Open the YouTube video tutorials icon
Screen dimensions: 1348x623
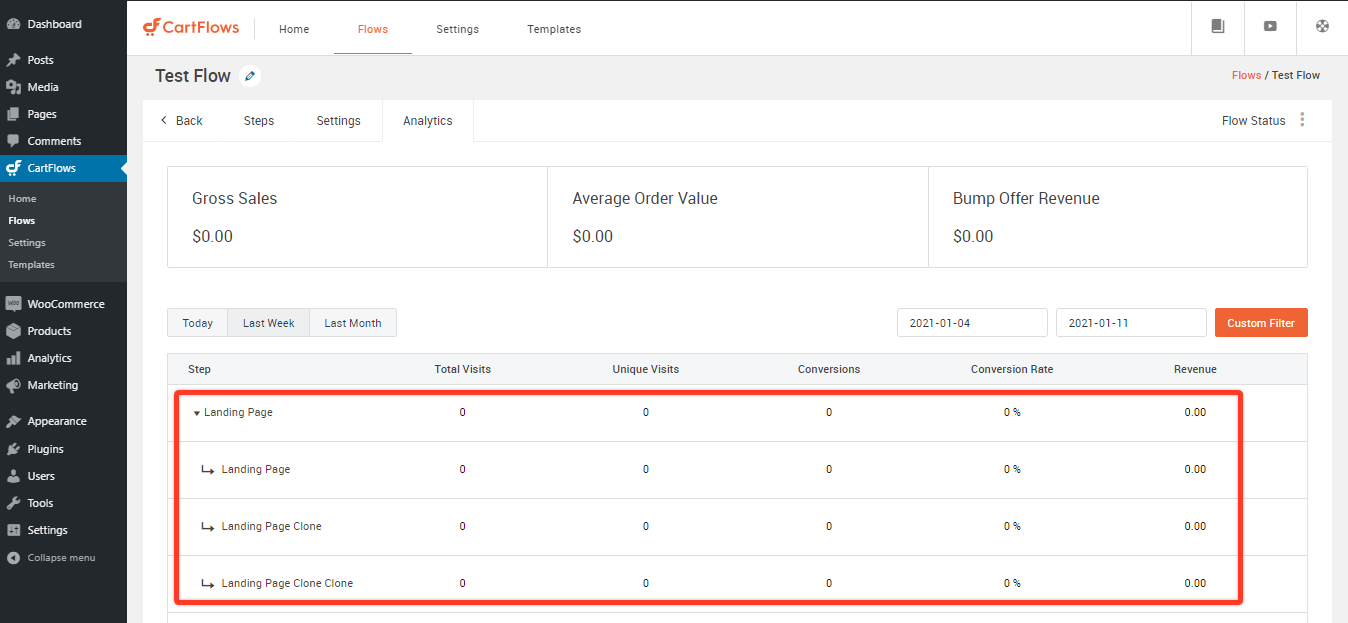click(x=1269, y=27)
